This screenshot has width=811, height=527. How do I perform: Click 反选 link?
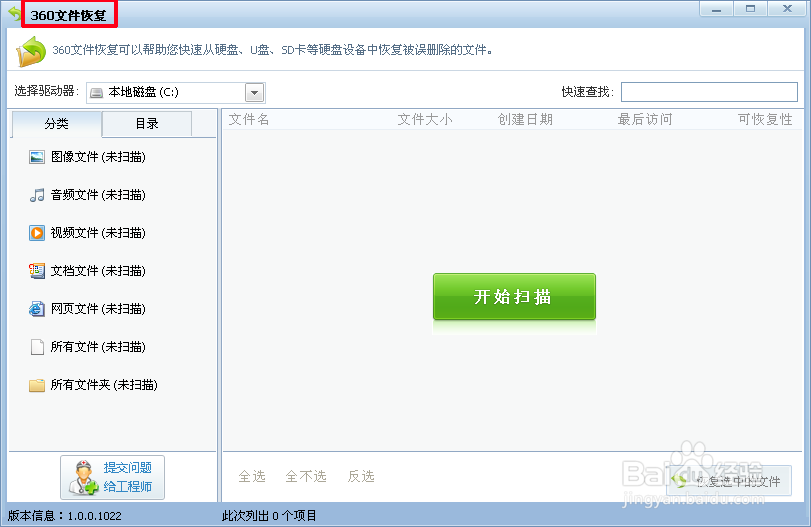click(361, 476)
